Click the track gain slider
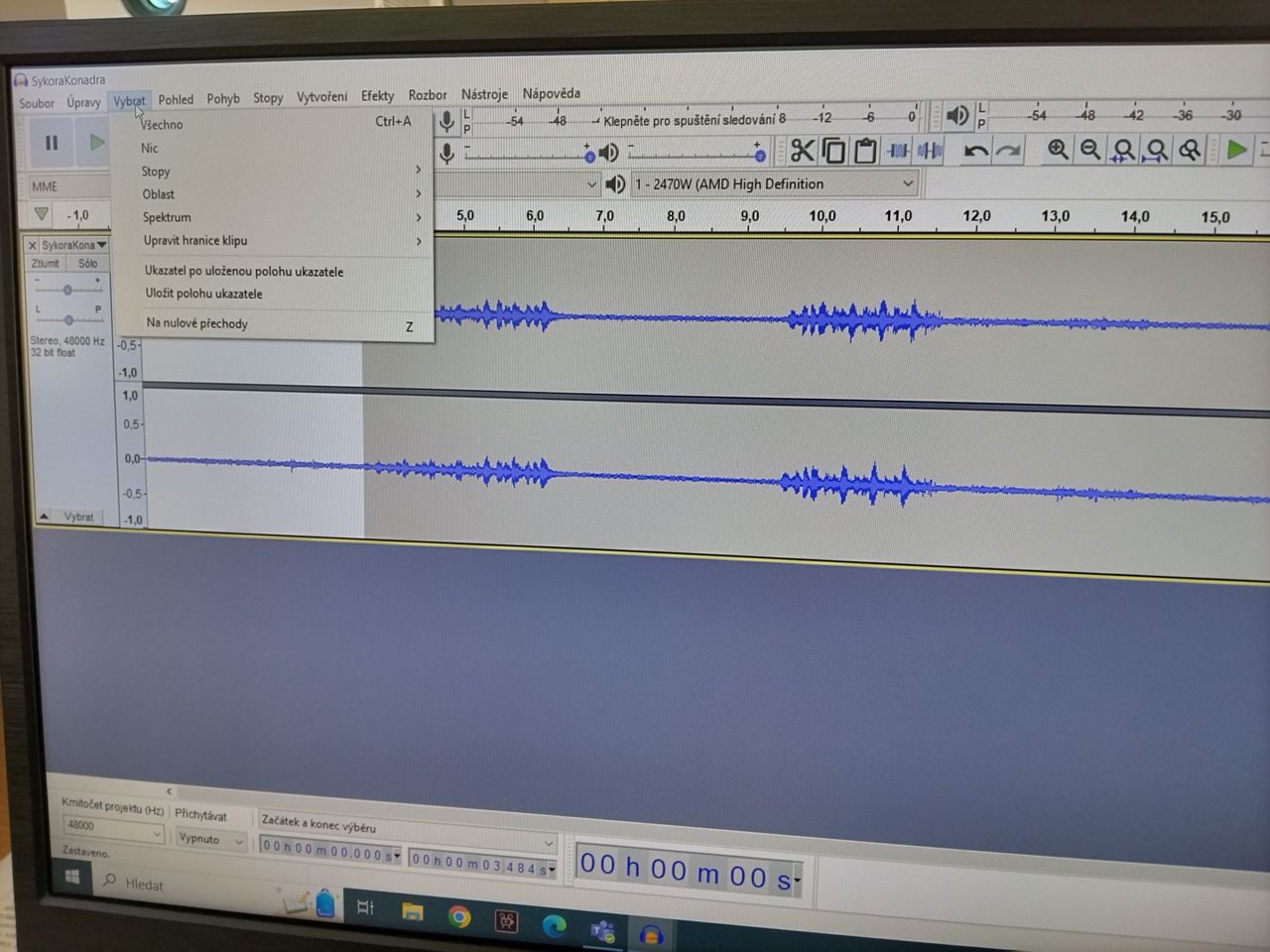1270x952 pixels. (x=67, y=289)
